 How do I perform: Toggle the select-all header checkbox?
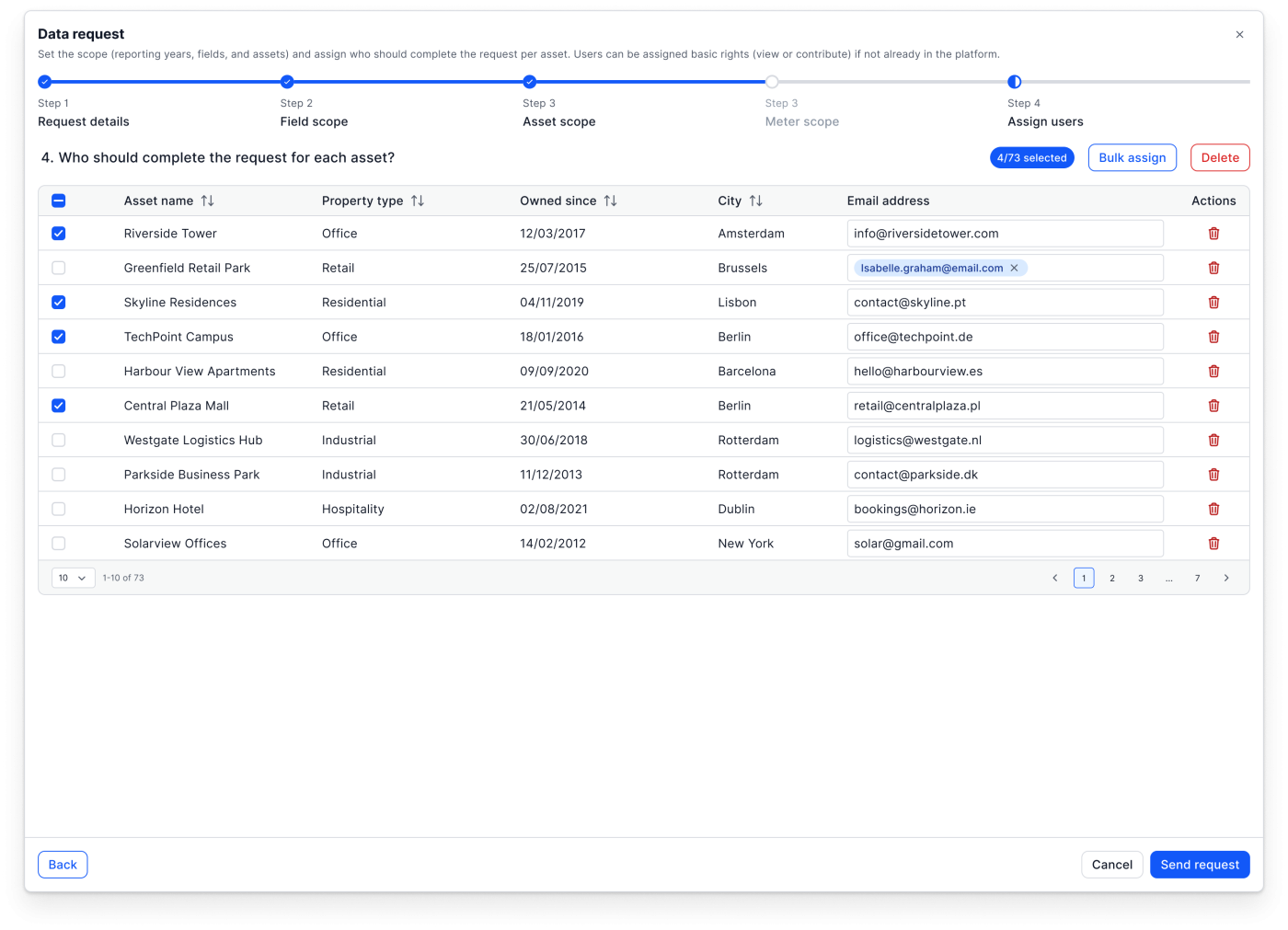59,201
